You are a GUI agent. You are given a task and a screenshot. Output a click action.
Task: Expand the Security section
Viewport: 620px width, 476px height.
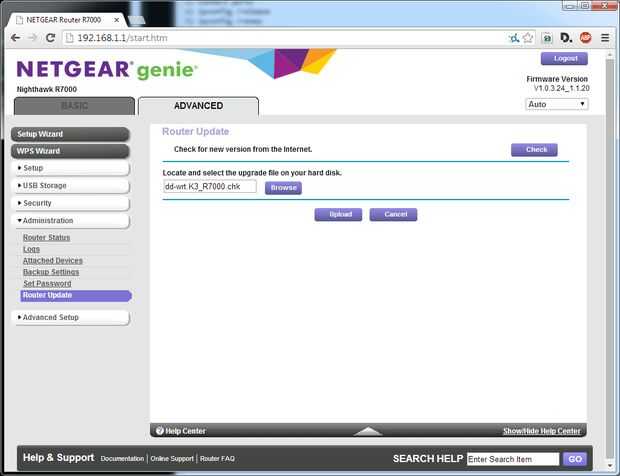point(71,203)
